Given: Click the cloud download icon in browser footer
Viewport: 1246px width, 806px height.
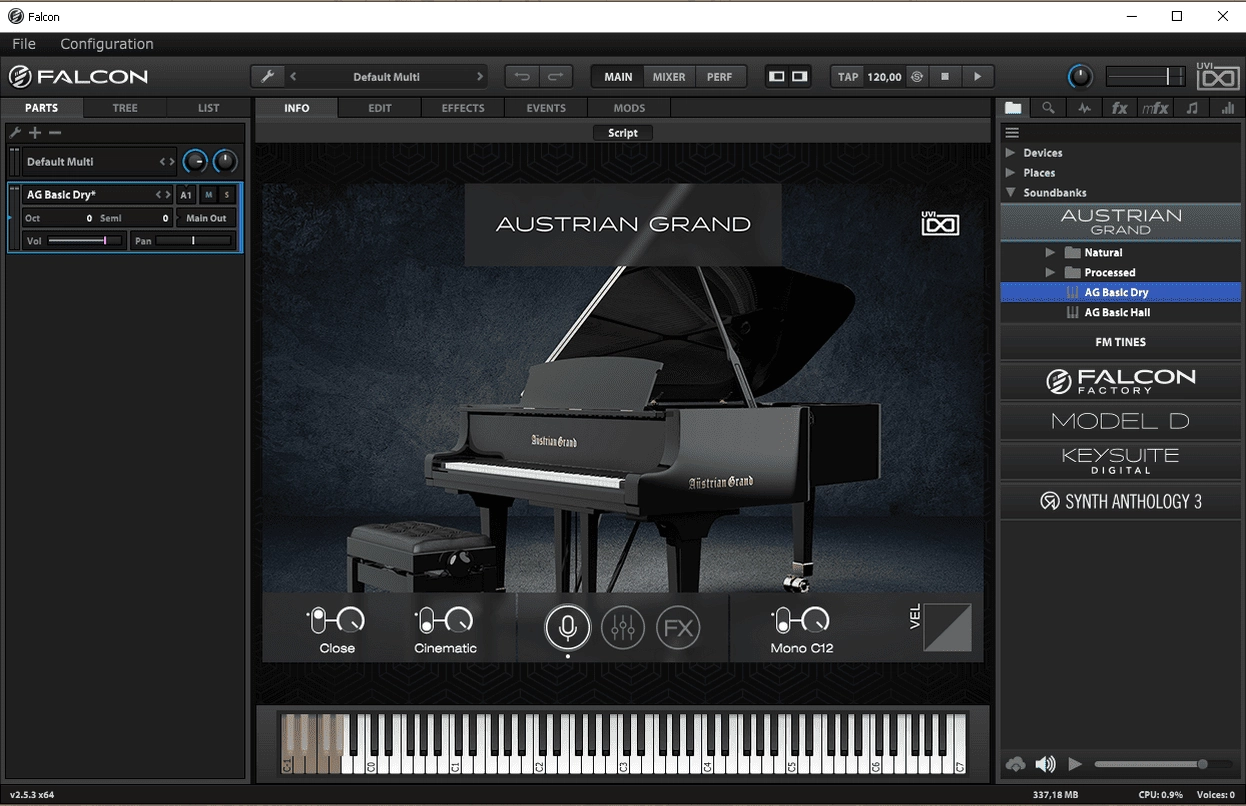Looking at the screenshot, I should click(x=1016, y=764).
